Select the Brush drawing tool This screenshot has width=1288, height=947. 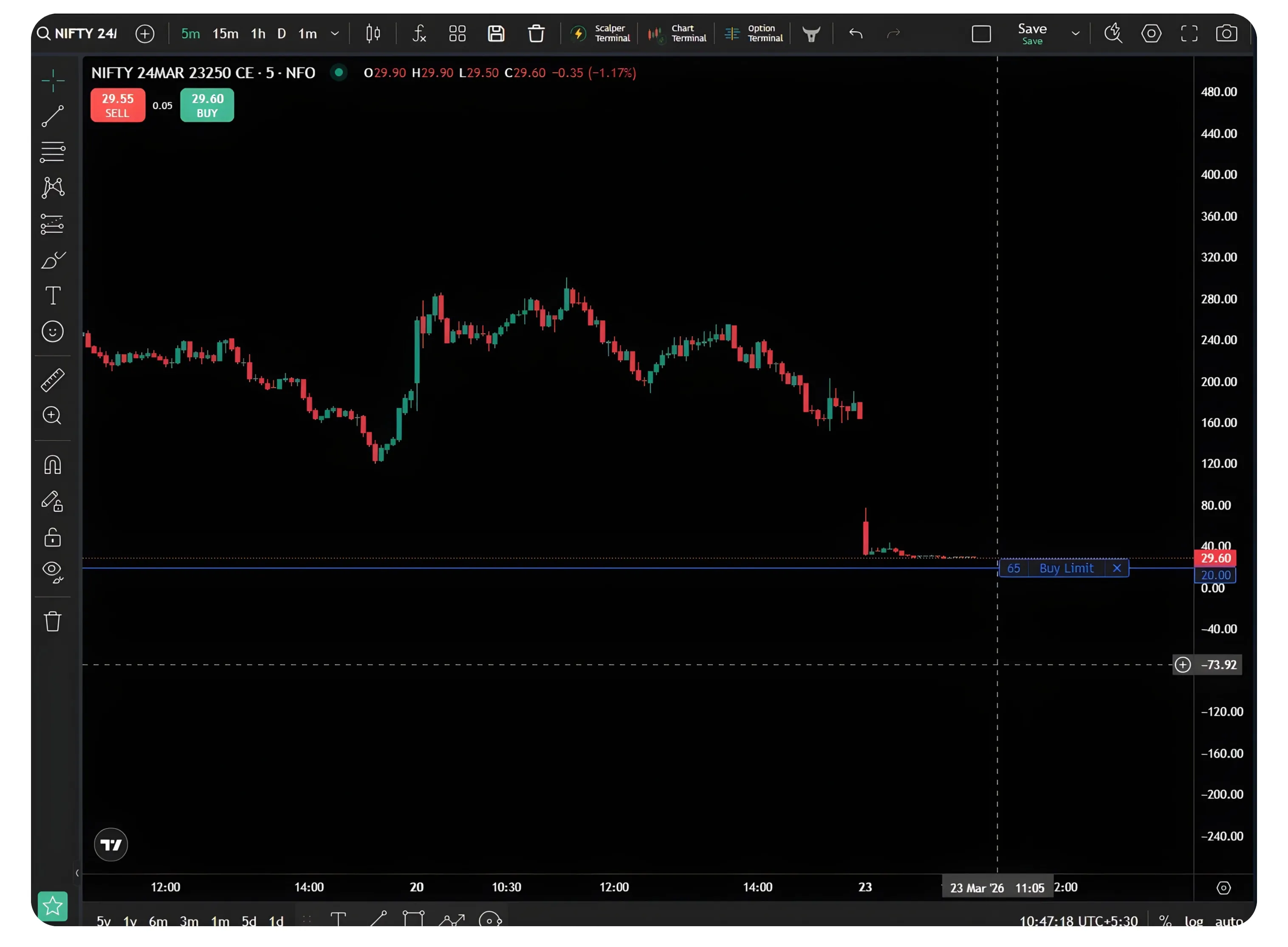tap(52, 259)
